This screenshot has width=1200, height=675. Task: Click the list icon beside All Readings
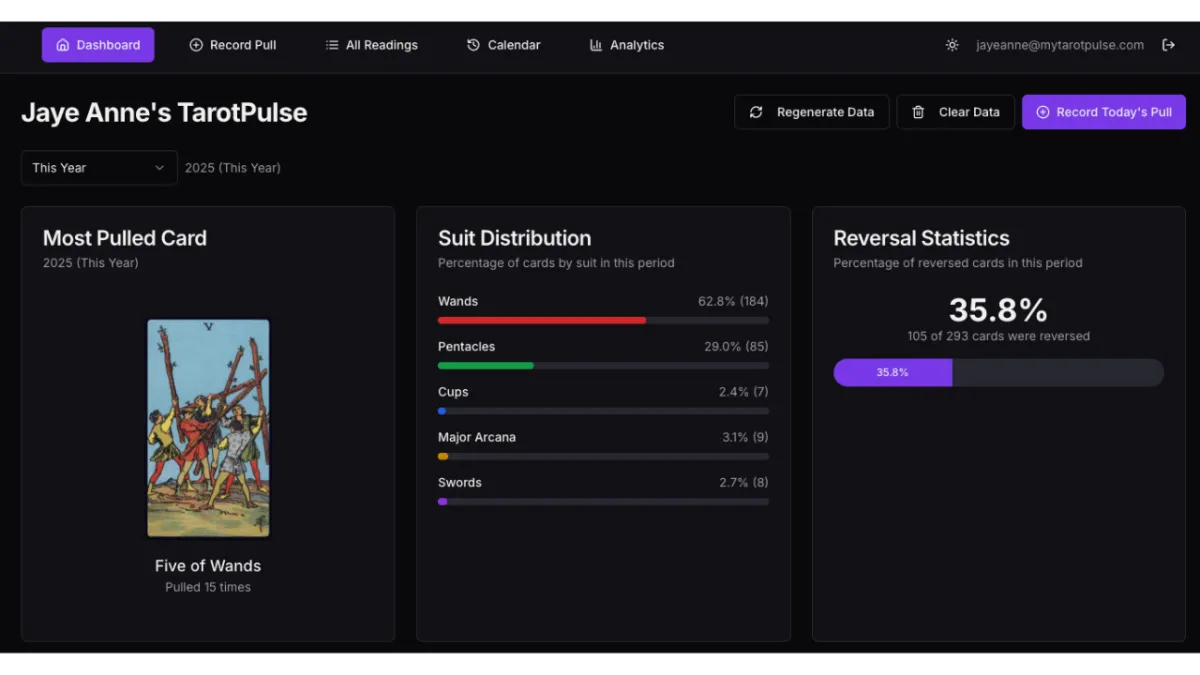(x=332, y=45)
